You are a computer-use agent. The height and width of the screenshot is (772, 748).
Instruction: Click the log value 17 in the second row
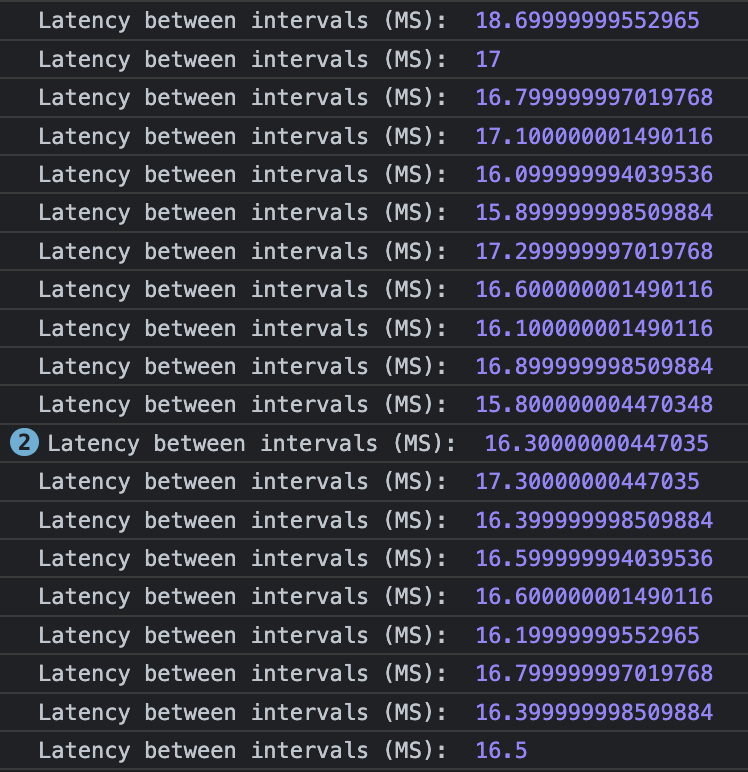point(488,60)
